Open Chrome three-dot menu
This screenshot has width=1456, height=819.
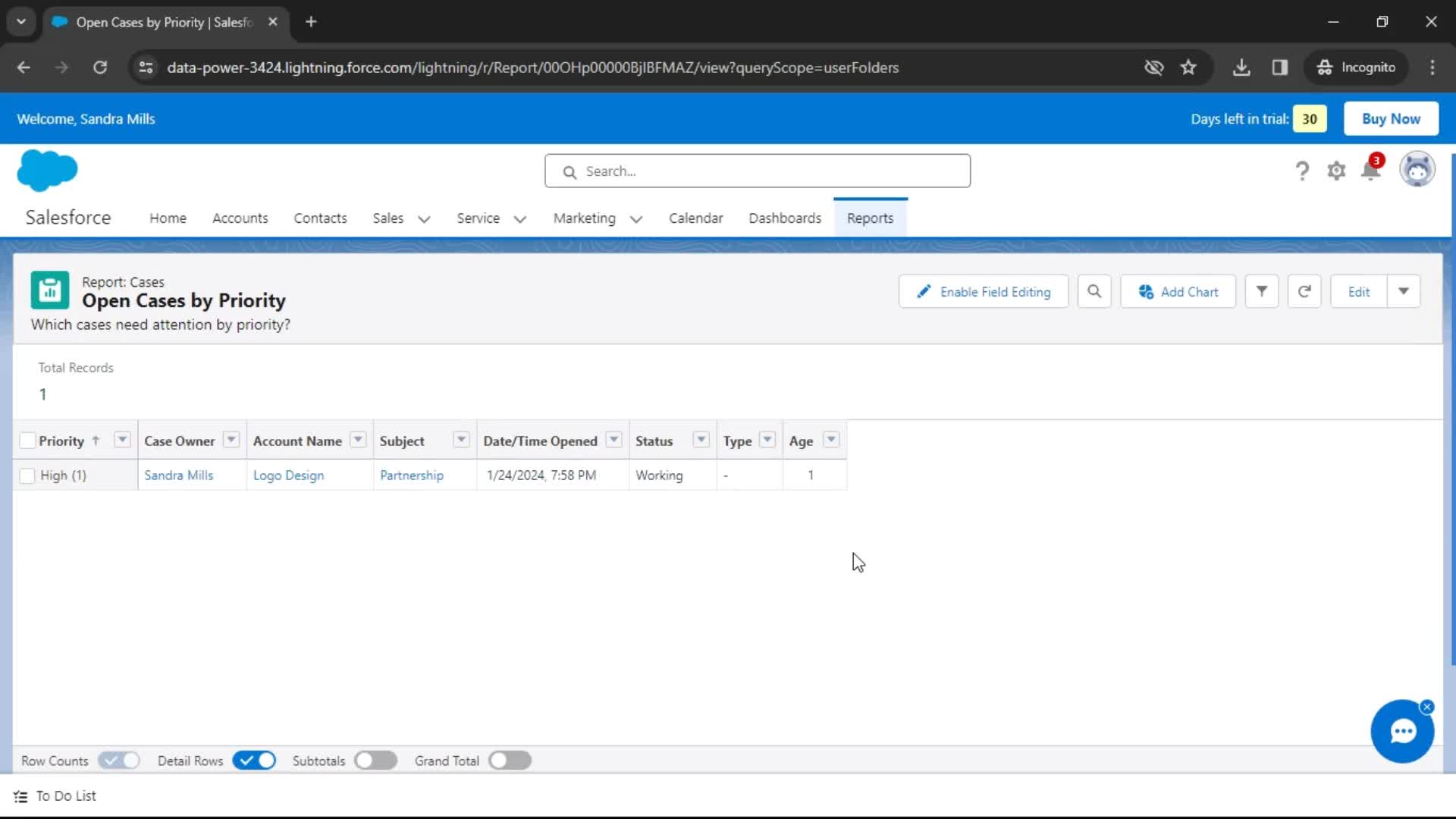1432,67
